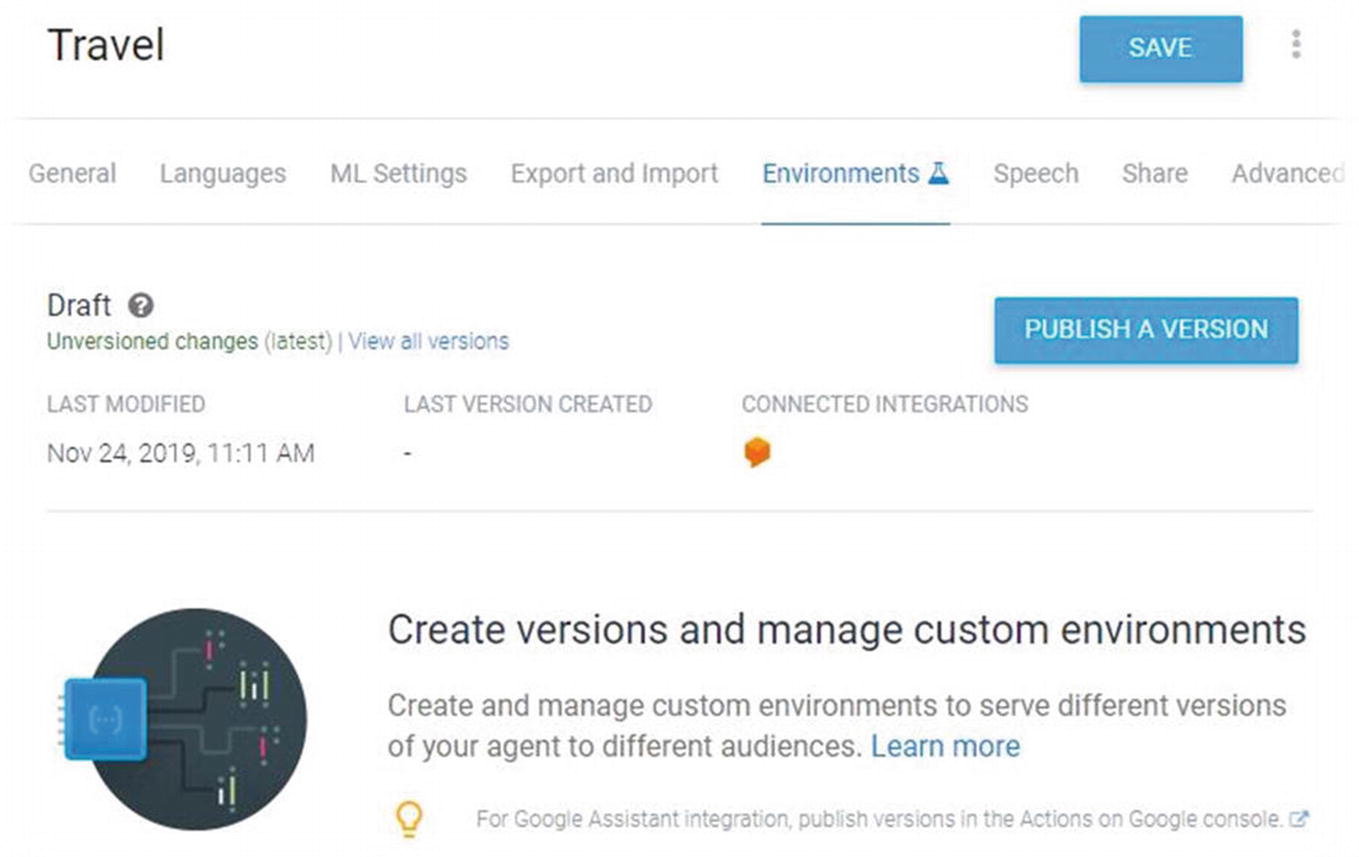This screenshot has height=857, width=1359.
Task: Click the LAST MODIFIED header
Action: pyautogui.click(x=126, y=404)
